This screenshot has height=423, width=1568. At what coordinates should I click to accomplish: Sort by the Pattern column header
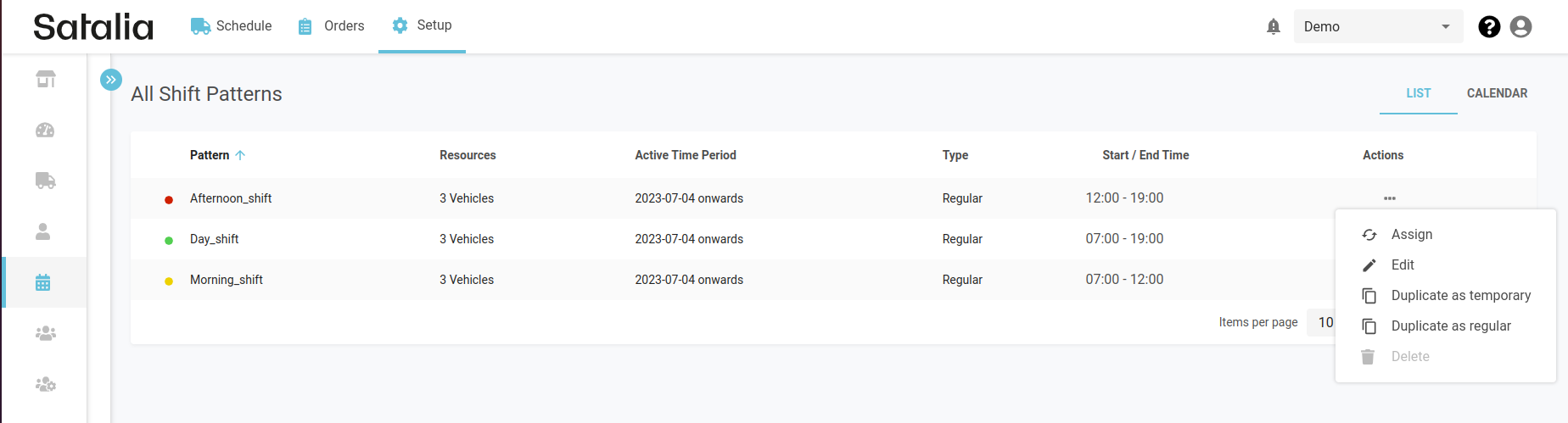click(210, 155)
